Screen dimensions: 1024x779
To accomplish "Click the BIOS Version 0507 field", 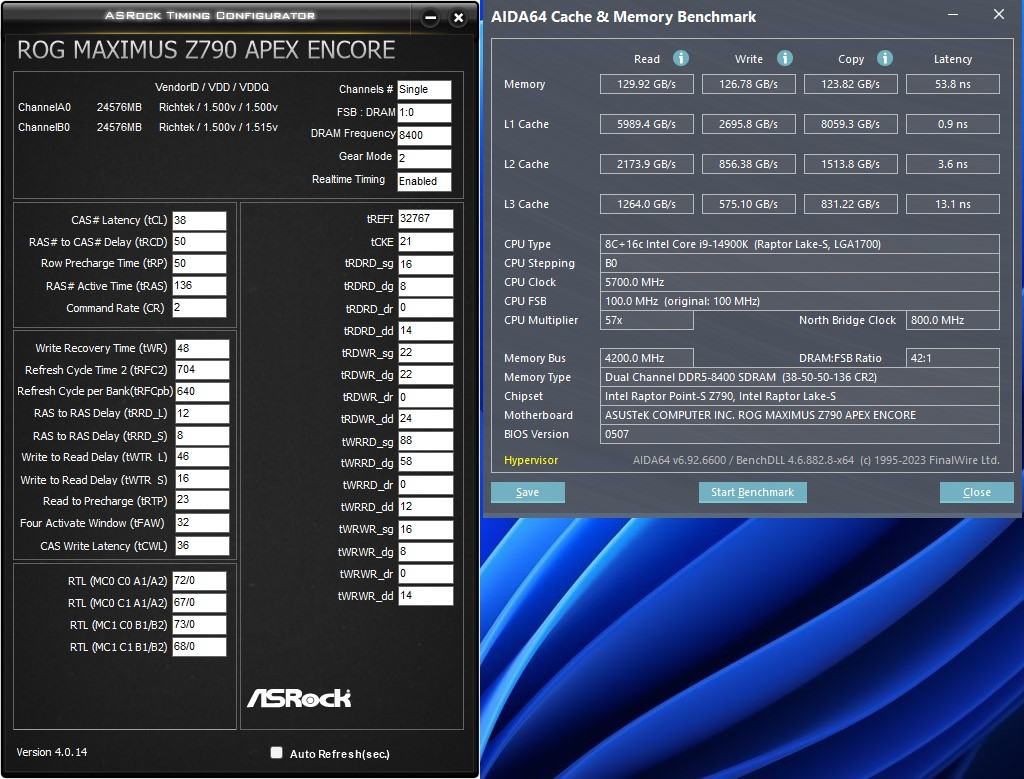I will point(799,434).
